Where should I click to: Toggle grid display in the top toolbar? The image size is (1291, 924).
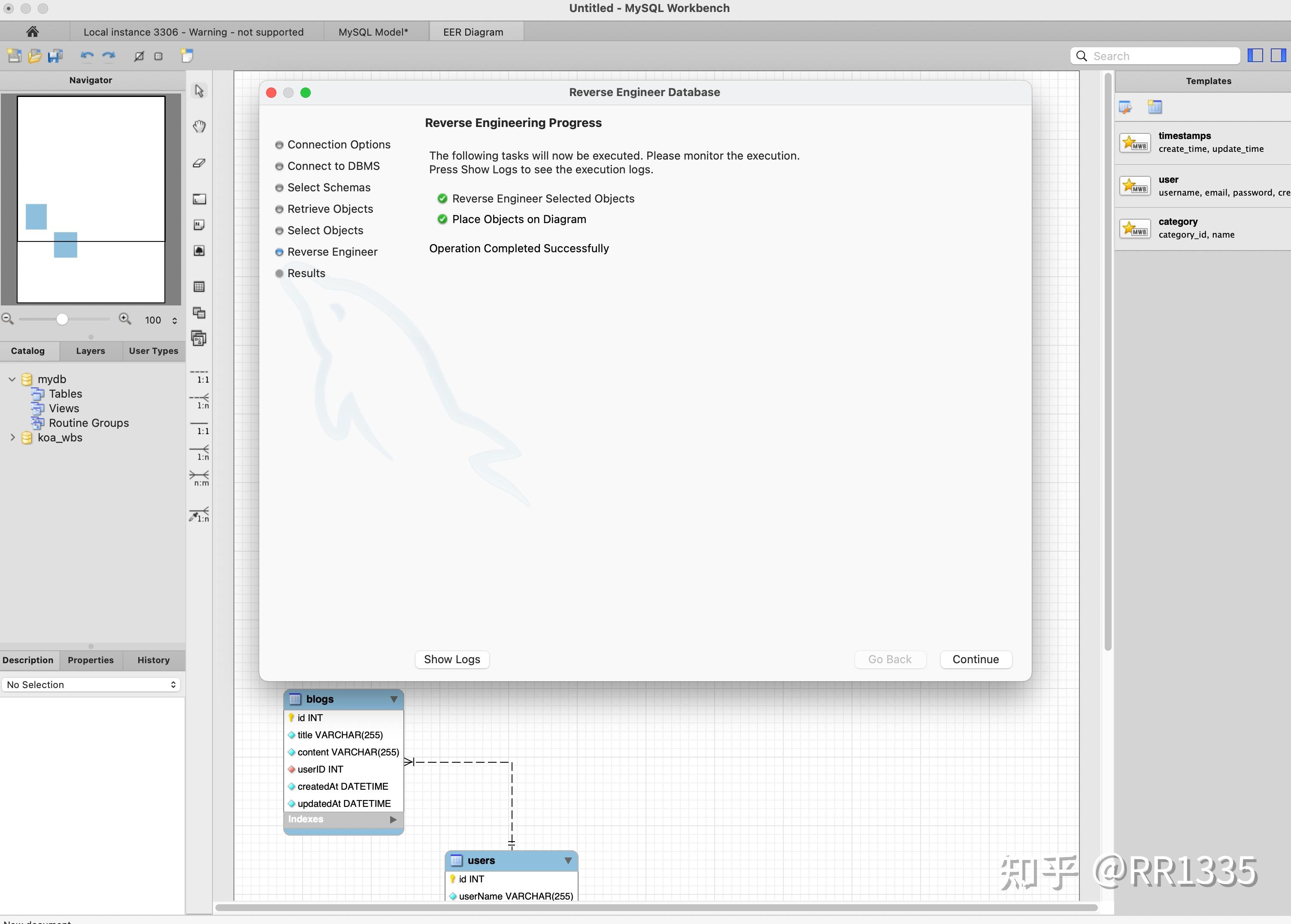click(x=158, y=55)
